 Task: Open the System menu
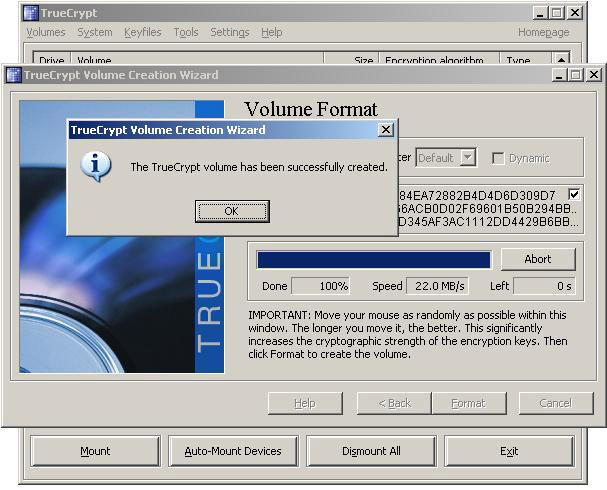pyautogui.click(x=95, y=32)
